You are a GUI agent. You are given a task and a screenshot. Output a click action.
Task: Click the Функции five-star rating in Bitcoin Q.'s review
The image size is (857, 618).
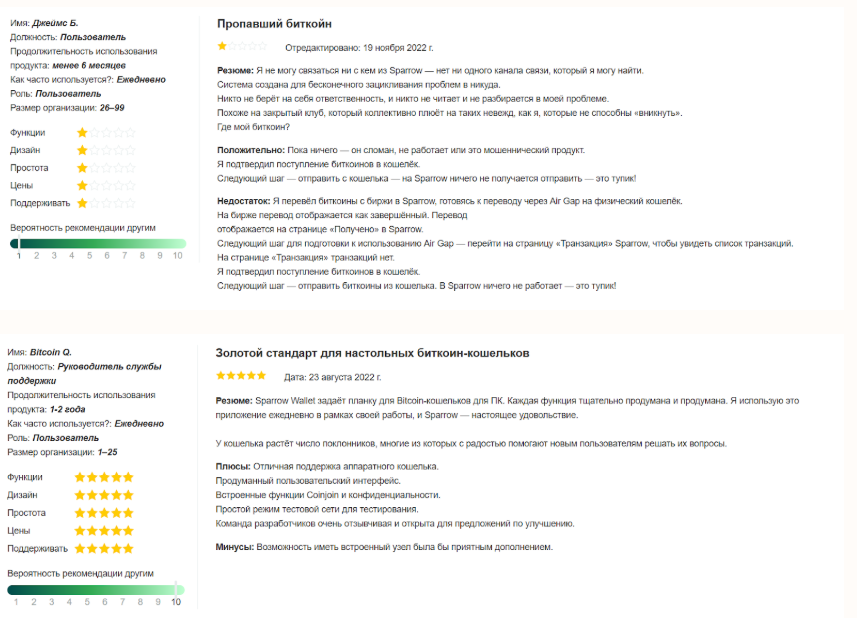tap(104, 477)
